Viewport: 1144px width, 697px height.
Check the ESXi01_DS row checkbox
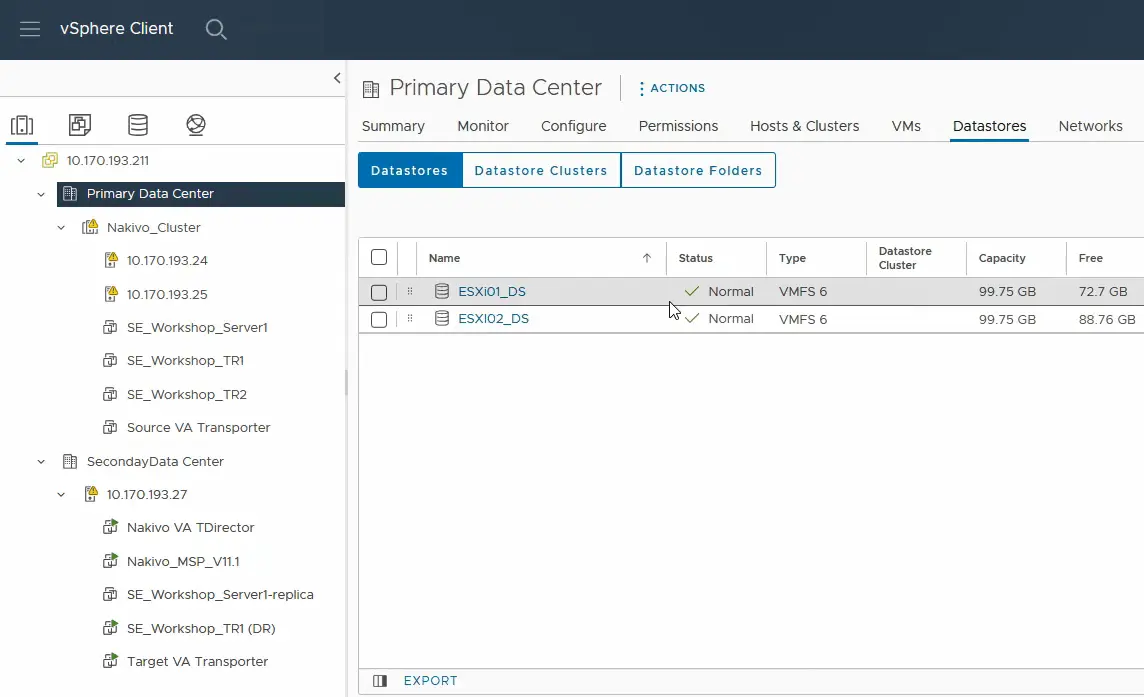tap(379, 293)
